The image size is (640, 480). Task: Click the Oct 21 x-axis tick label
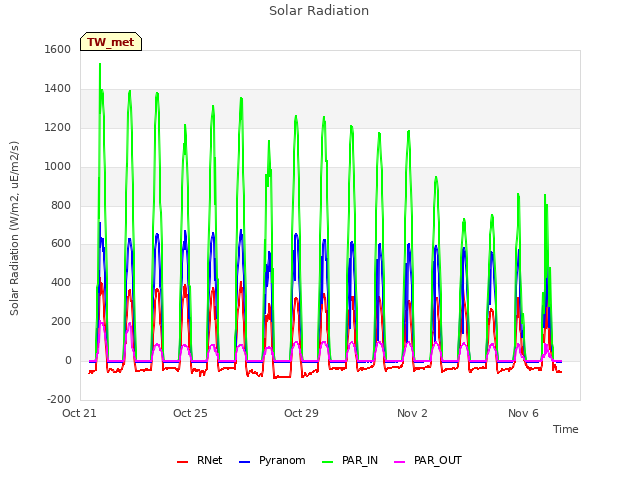pos(79,413)
